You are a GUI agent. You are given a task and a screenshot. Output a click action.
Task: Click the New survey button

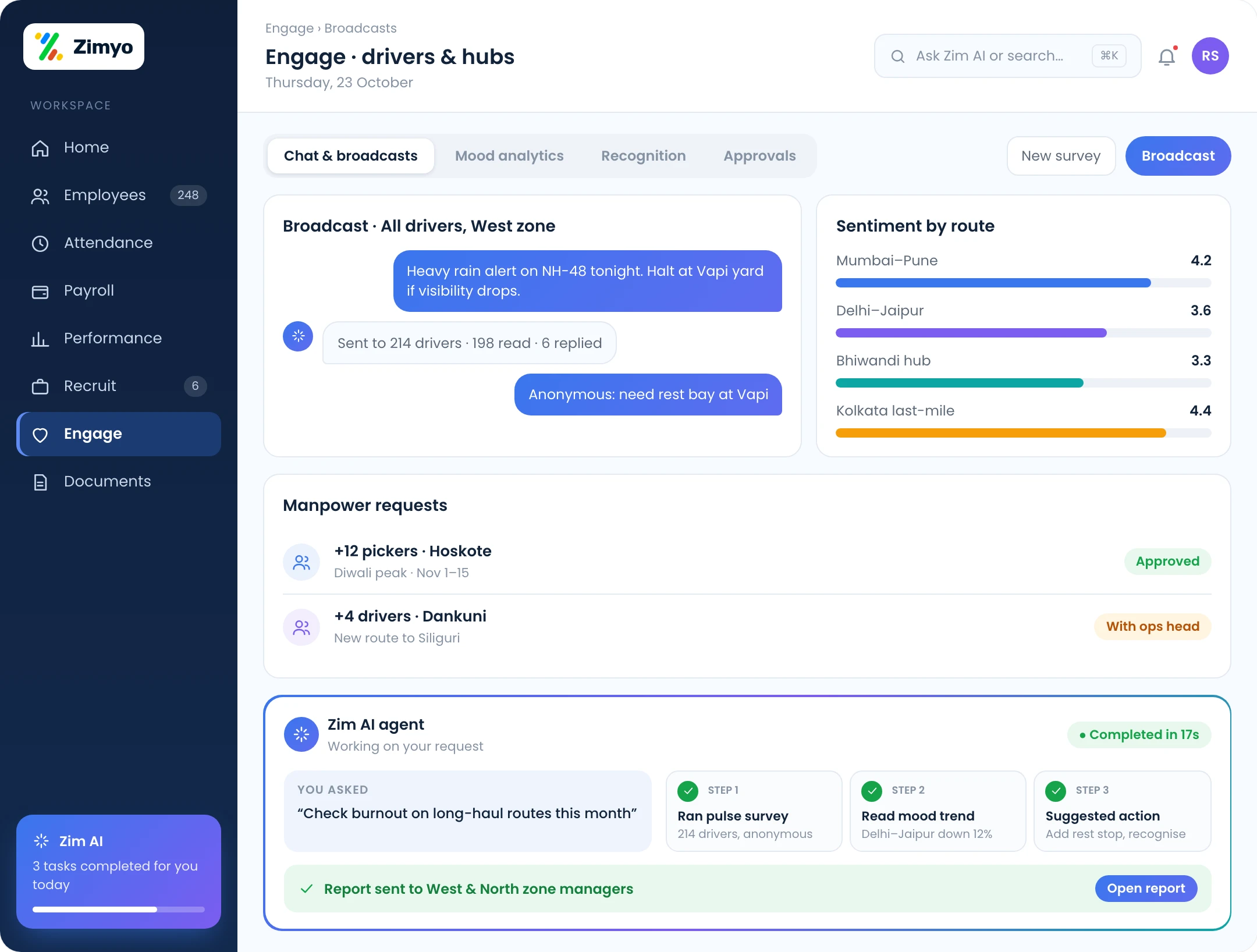tap(1061, 156)
